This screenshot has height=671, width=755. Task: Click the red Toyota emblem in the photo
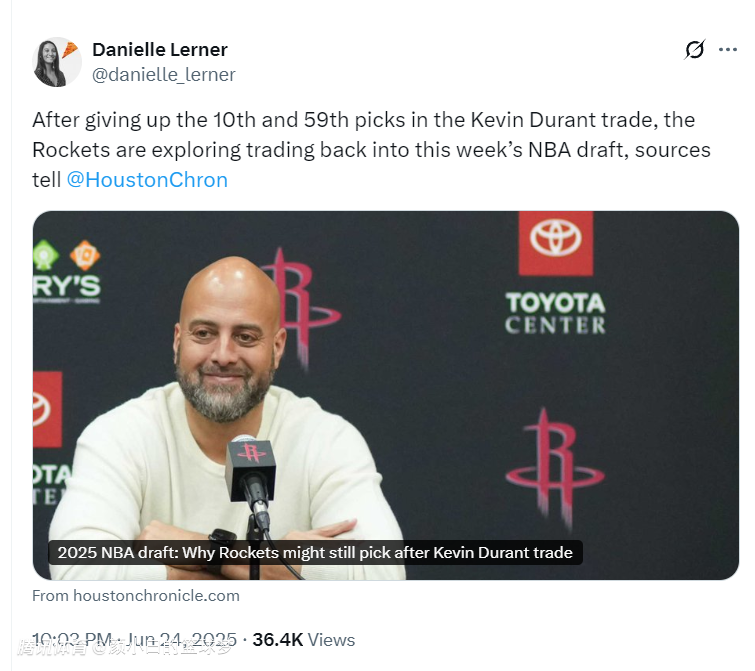point(555,241)
